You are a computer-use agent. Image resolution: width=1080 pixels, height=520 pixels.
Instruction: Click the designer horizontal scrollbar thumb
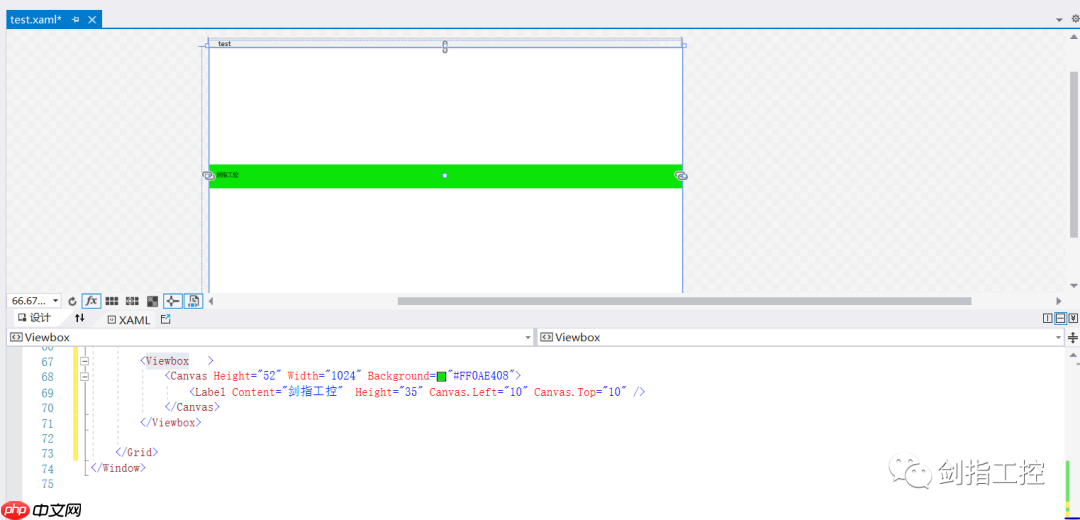pos(684,301)
